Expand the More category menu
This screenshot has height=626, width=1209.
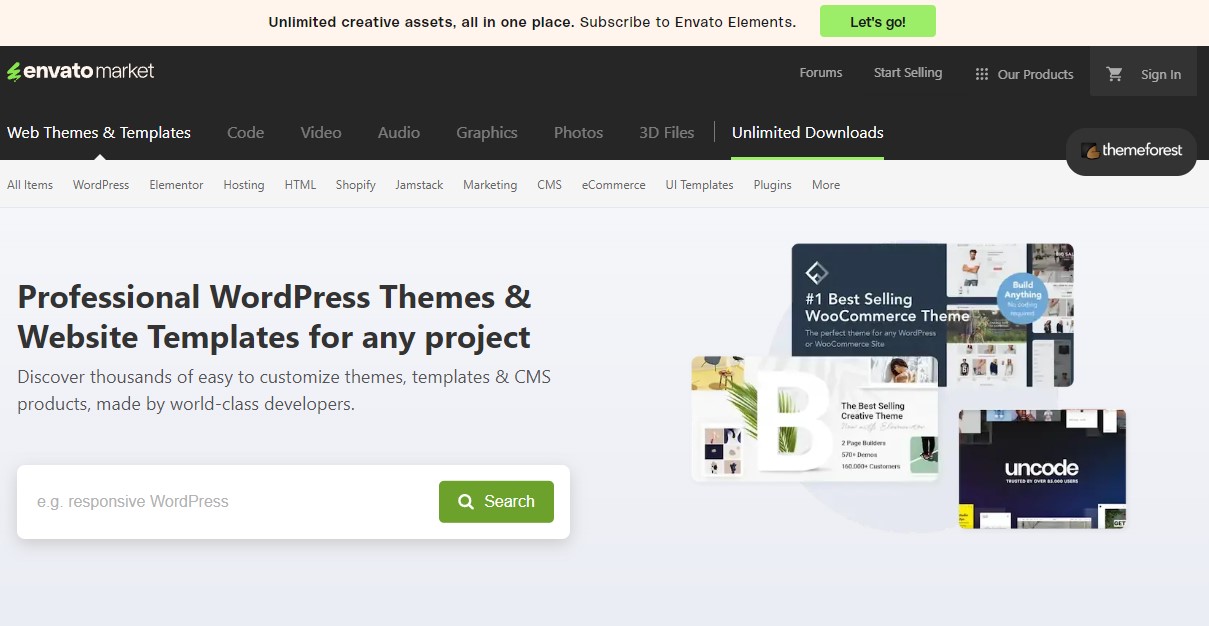(826, 185)
